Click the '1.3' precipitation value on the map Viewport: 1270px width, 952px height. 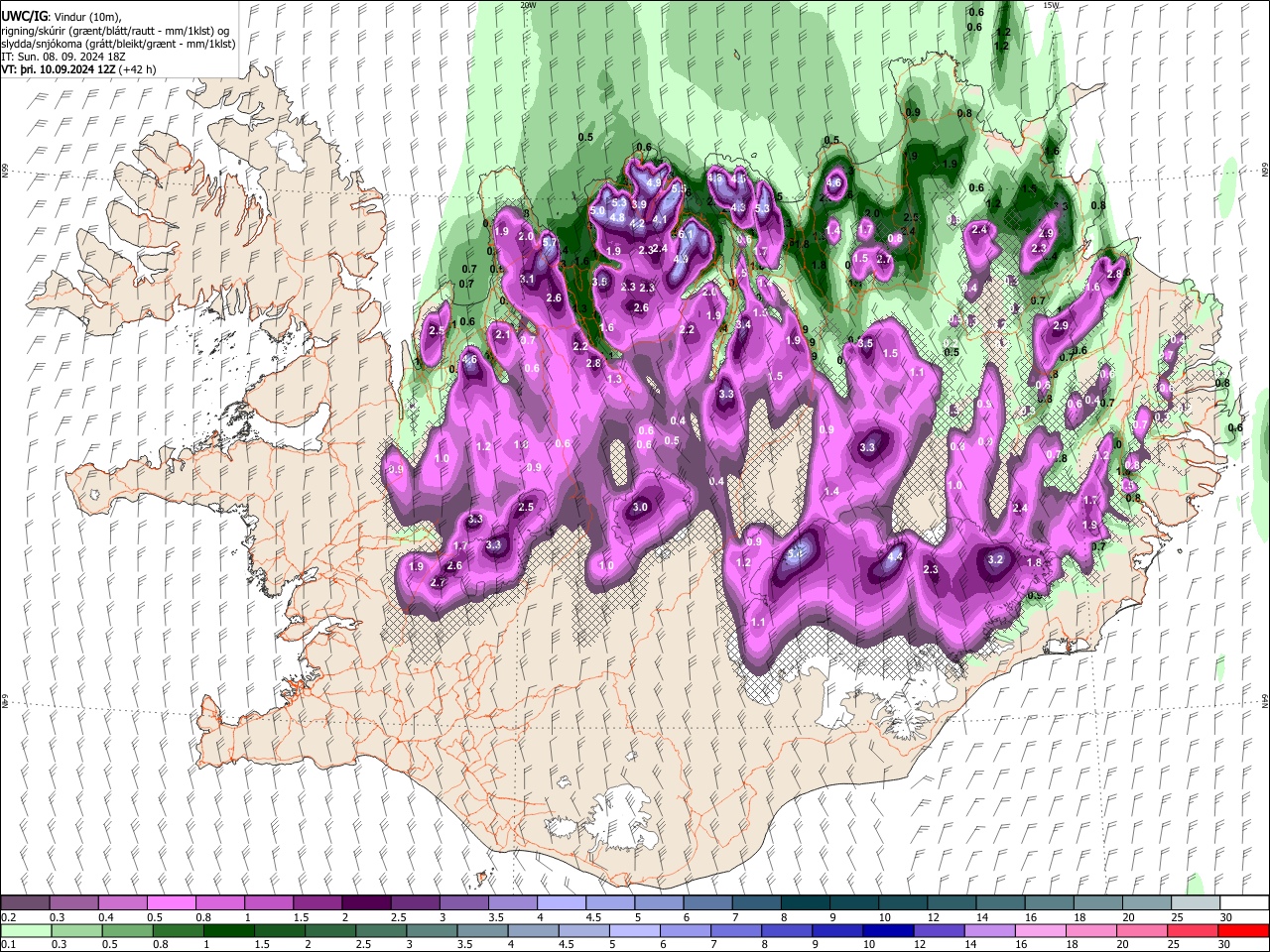click(614, 379)
